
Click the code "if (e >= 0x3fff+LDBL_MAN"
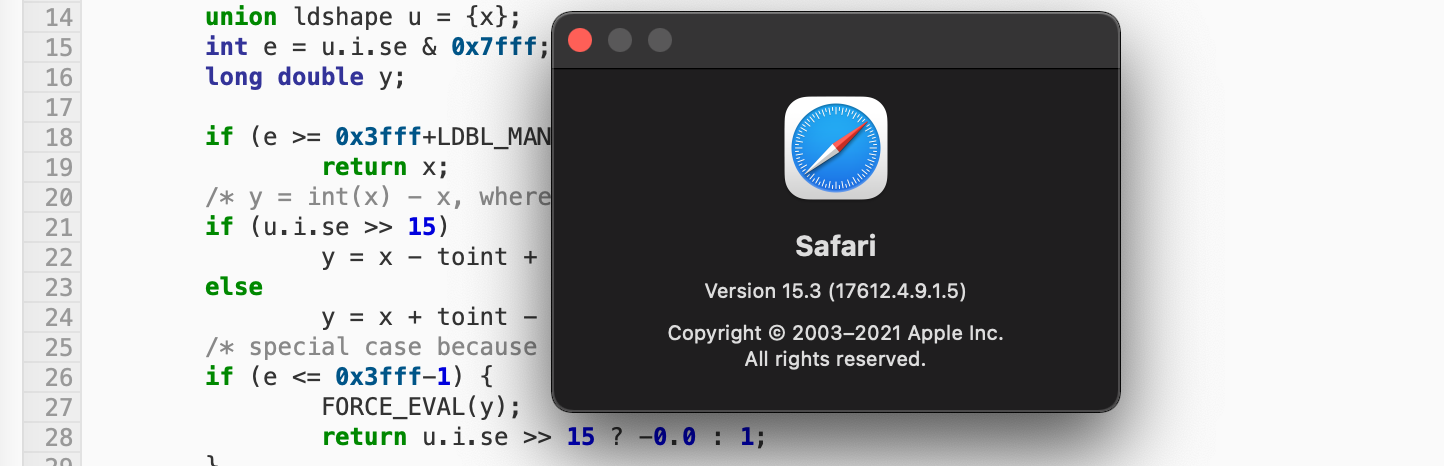(x=378, y=137)
